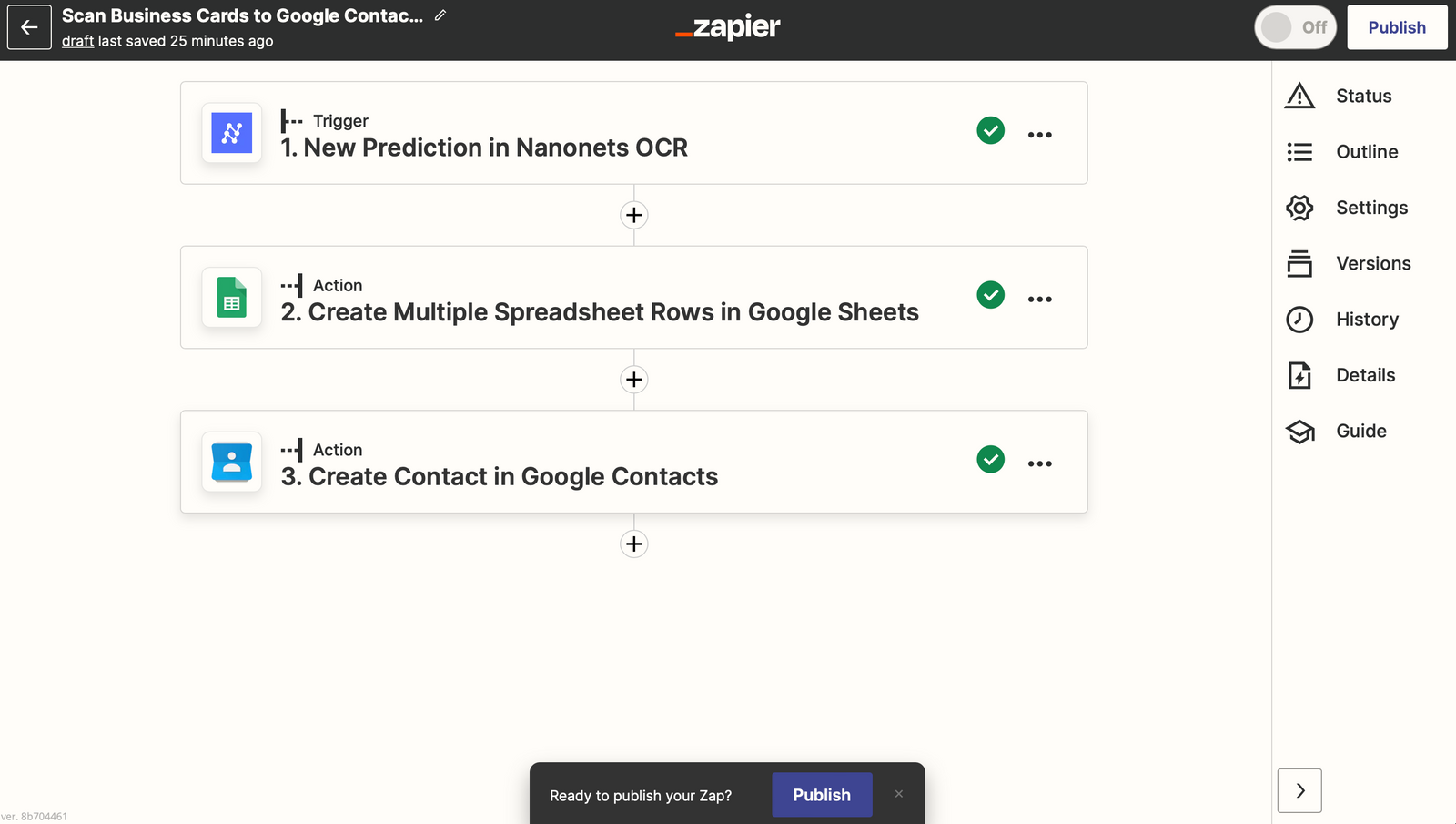Open the options menu on the trigger step
The height and width of the screenshot is (824, 1456).
click(1040, 134)
